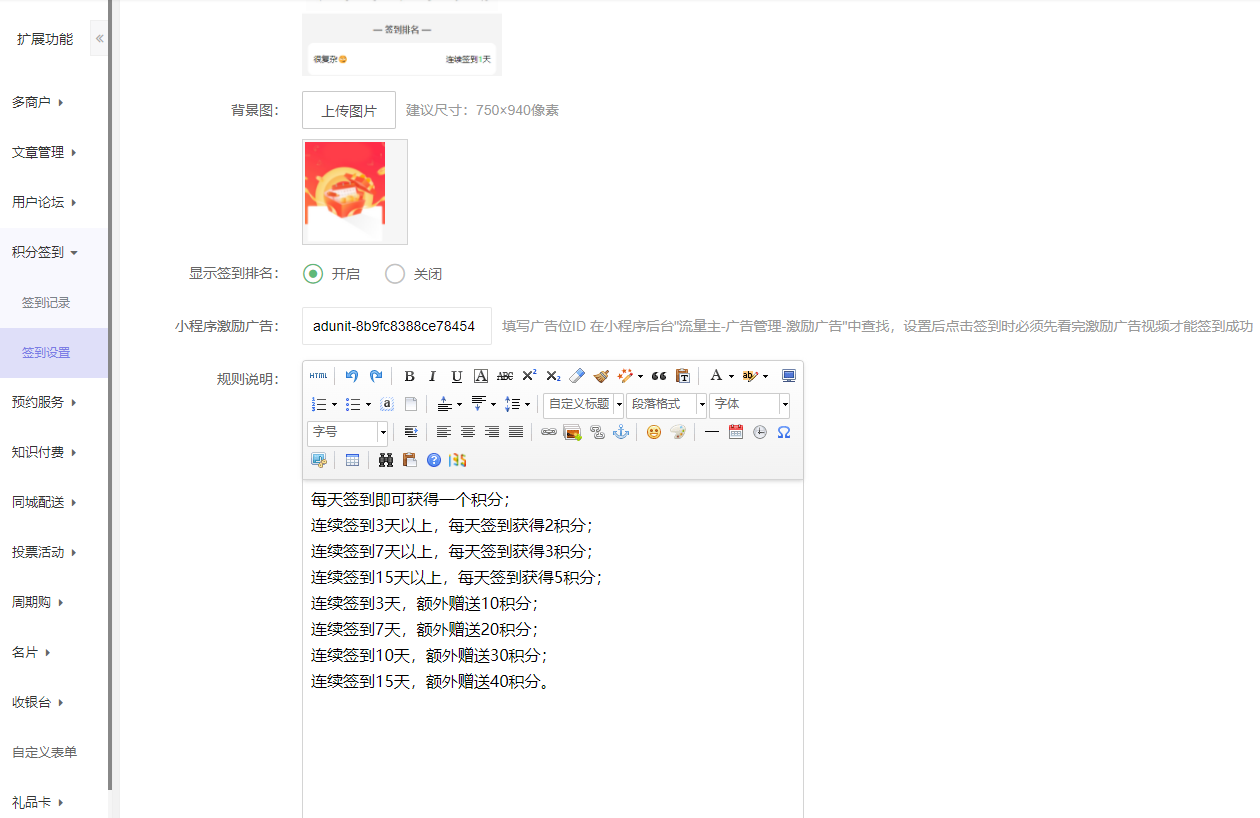Select 开启 for 显示签到排名
The height and width of the screenshot is (818, 1260).
pyautogui.click(x=313, y=274)
